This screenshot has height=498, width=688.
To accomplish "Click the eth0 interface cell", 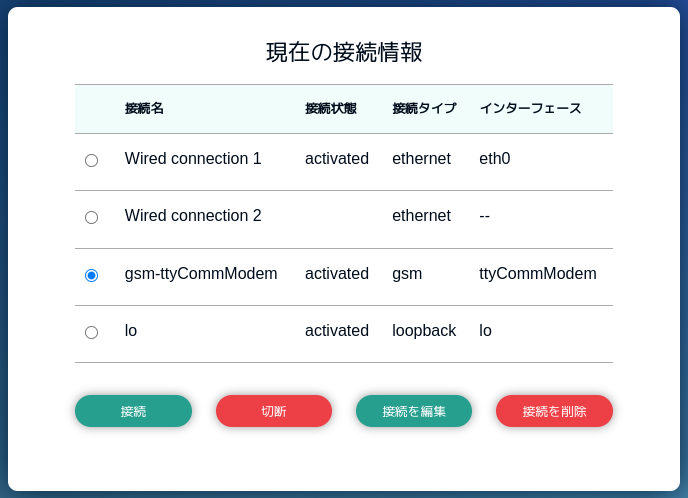I will coord(494,159).
